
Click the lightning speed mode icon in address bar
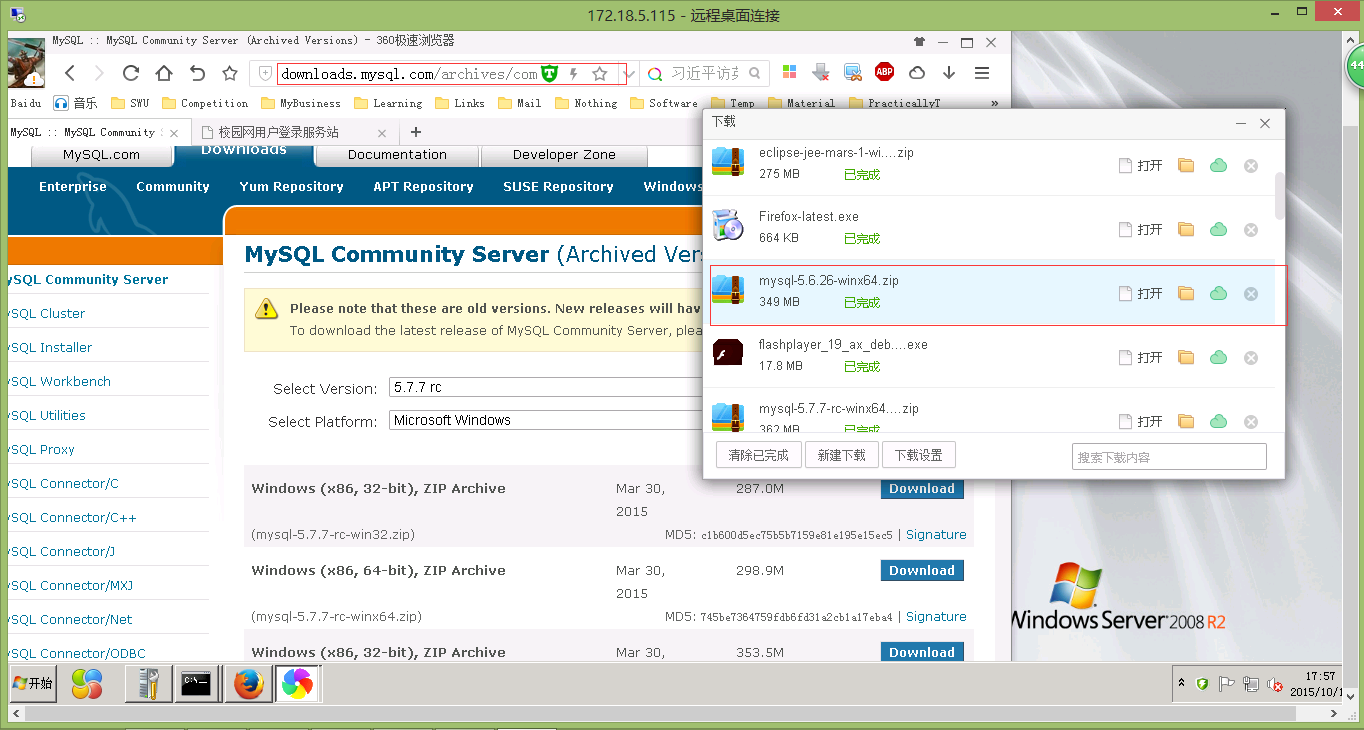(x=574, y=73)
